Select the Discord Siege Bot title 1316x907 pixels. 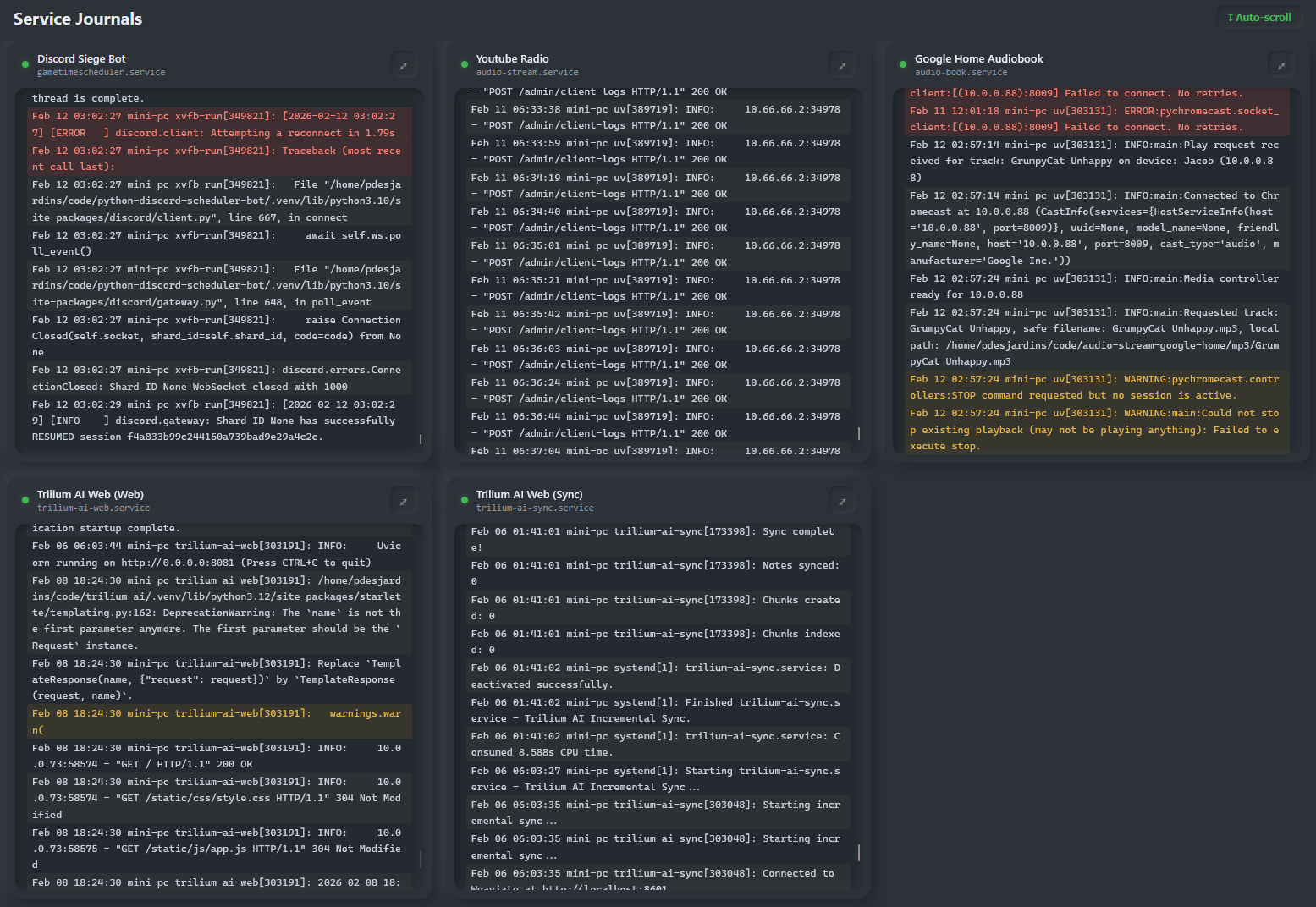click(81, 58)
